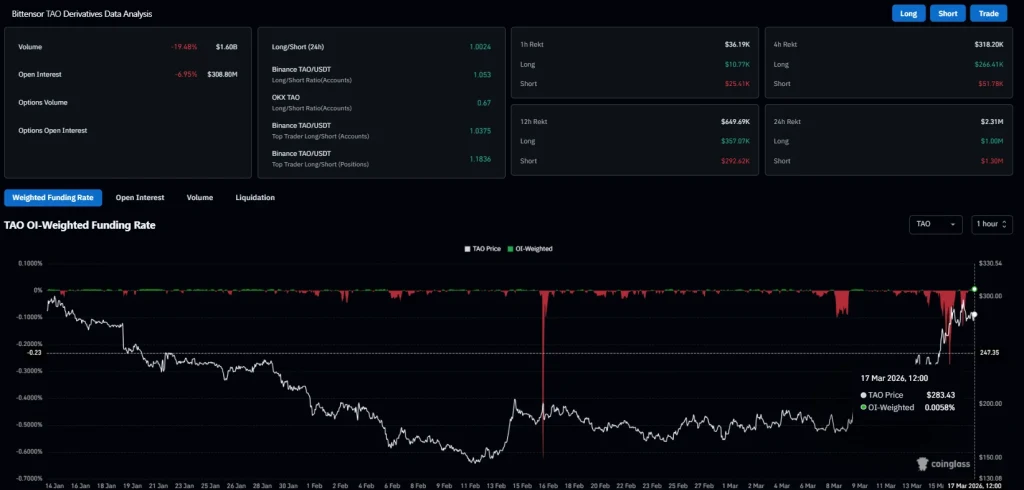Click the Bittensor TAO Derivatives Data Analysis heading
This screenshot has height=490, width=1024.
click(x=82, y=14)
